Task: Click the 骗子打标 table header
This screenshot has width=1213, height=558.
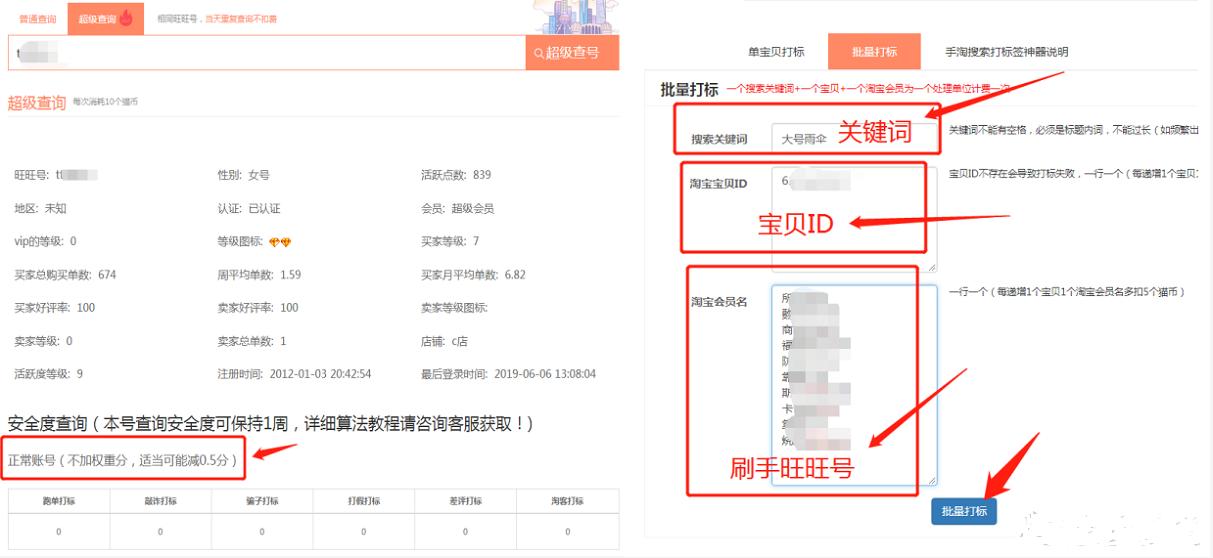Action: tap(262, 501)
